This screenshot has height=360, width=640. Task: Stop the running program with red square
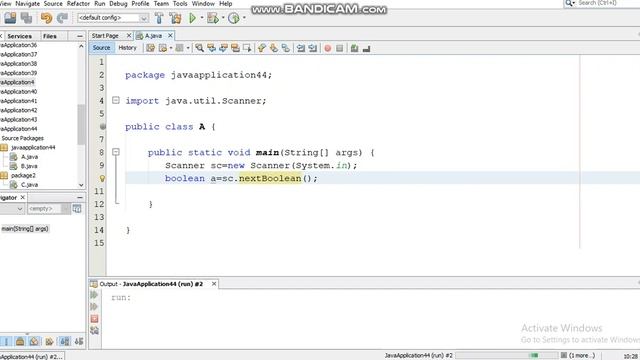click(x=94, y=318)
